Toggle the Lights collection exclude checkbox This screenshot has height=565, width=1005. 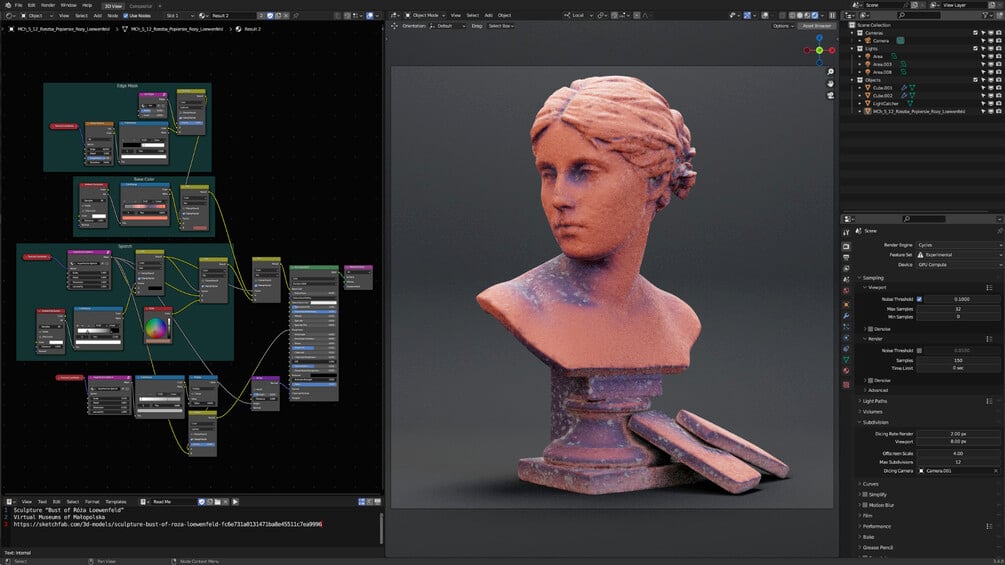point(976,49)
